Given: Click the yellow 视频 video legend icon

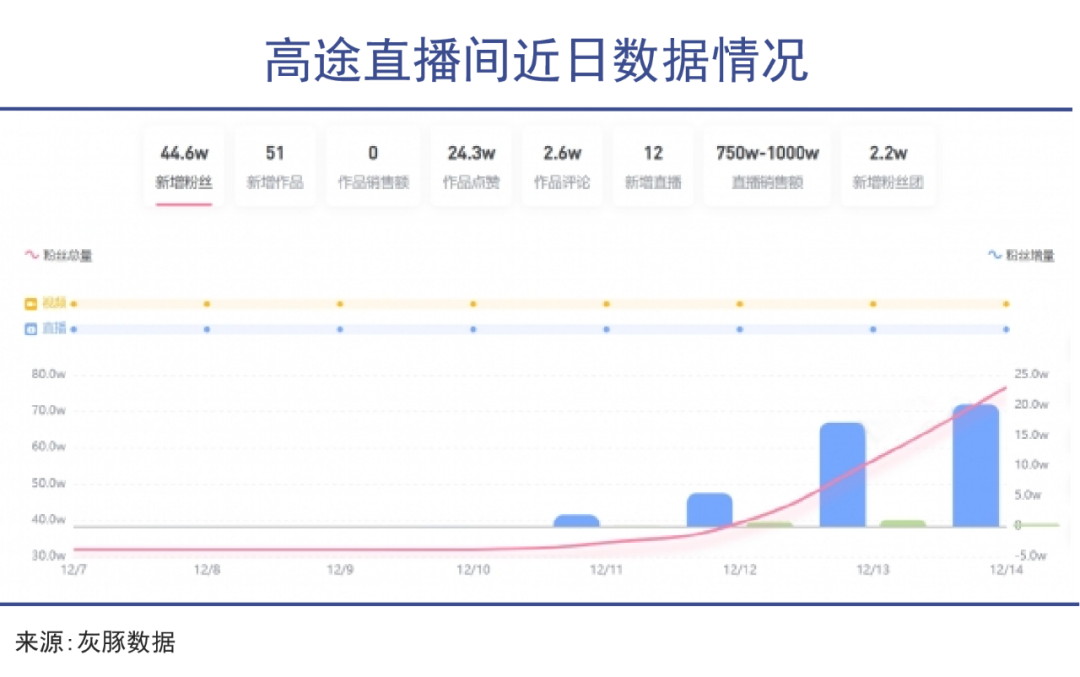Looking at the screenshot, I should click(x=30, y=302).
